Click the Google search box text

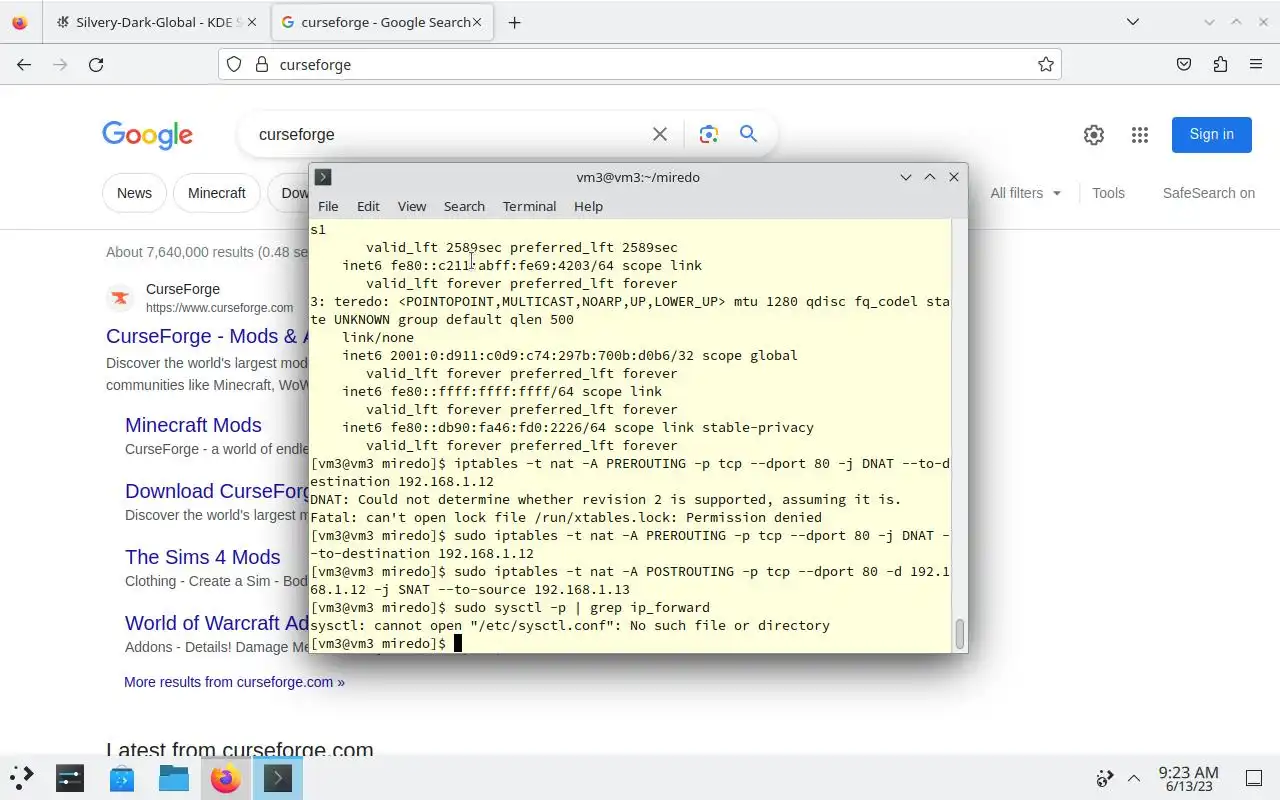pos(297,134)
